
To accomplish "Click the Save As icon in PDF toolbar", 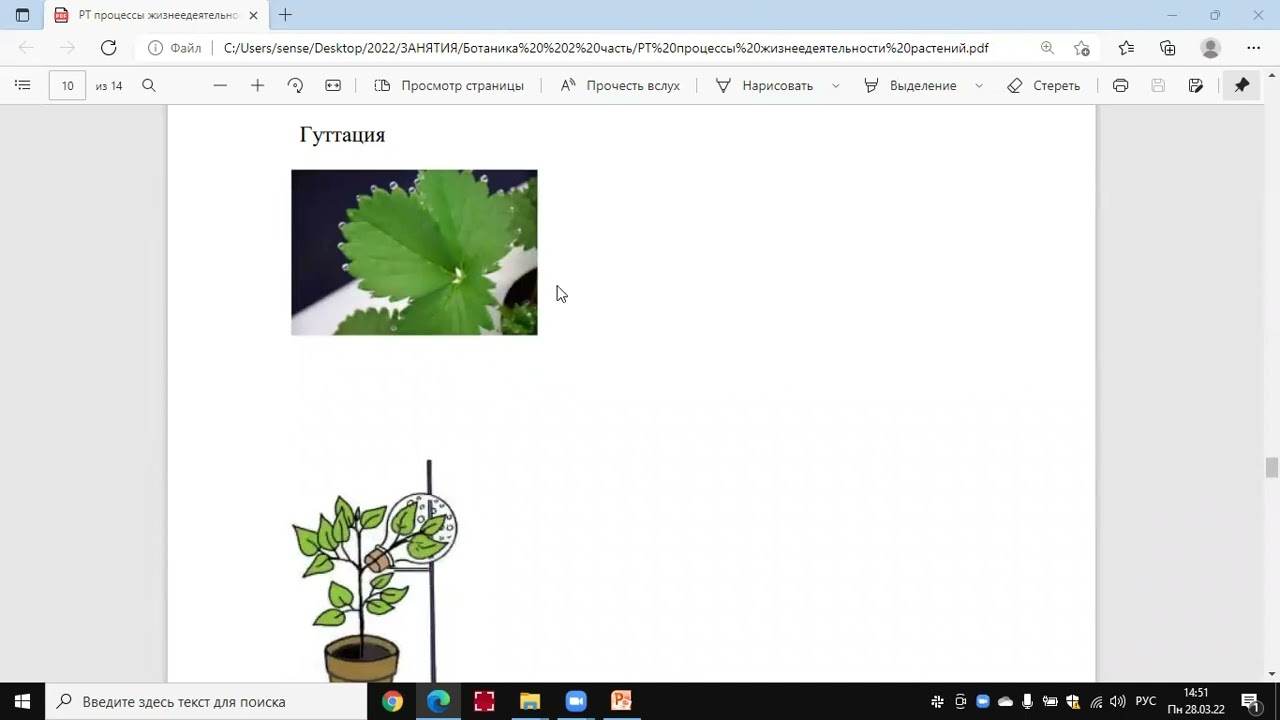I will pos(1196,86).
